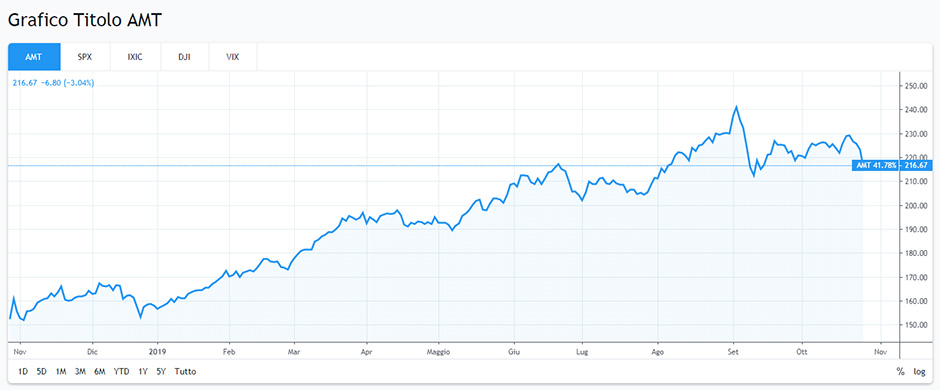Click the Mar time axis label
Image resolution: width=940 pixels, height=390 pixels.
pos(293,352)
